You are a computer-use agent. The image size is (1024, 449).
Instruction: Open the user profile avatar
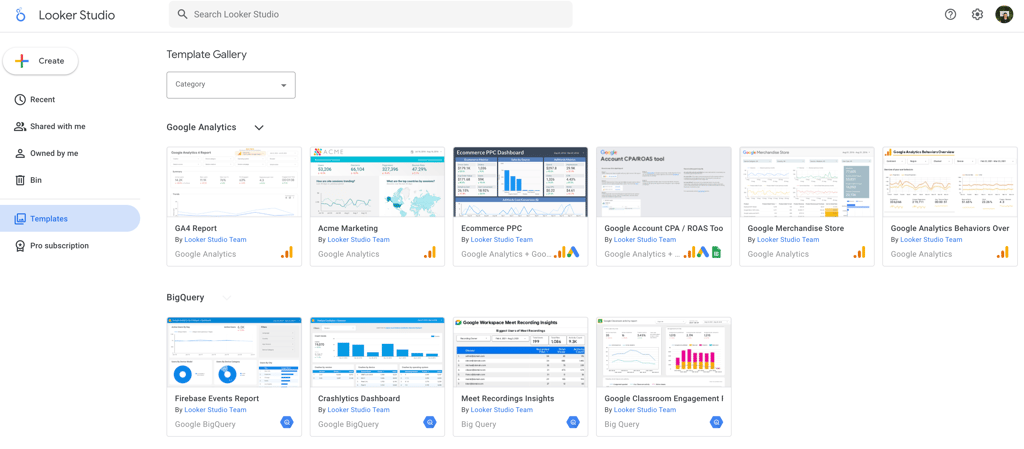[1004, 14]
